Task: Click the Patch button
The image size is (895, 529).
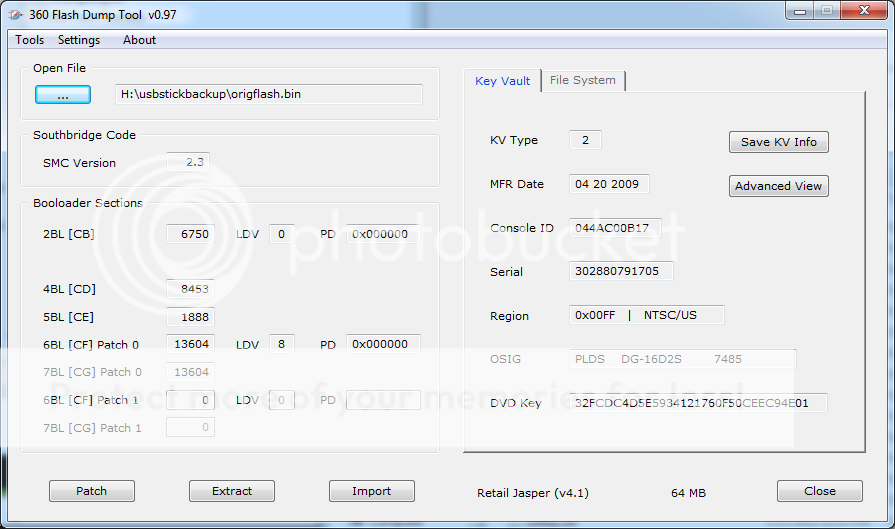Action: [x=91, y=491]
